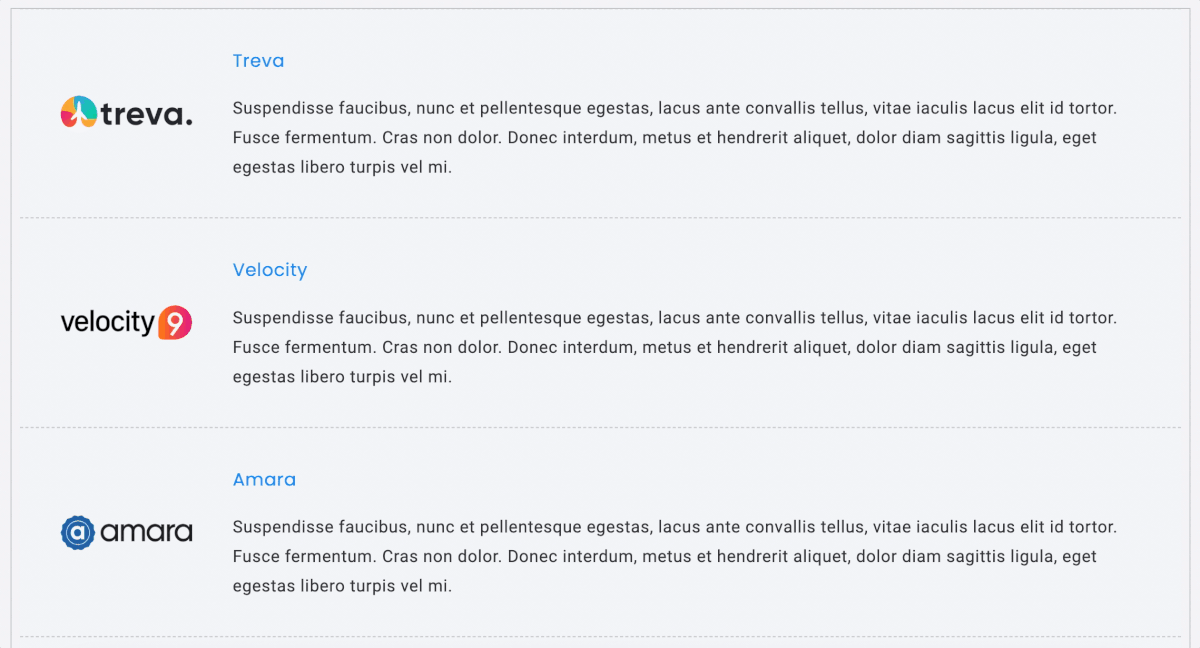1200x648 pixels.
Task: Click the dashed divider below the Amara entry
Action: (600, 637)
